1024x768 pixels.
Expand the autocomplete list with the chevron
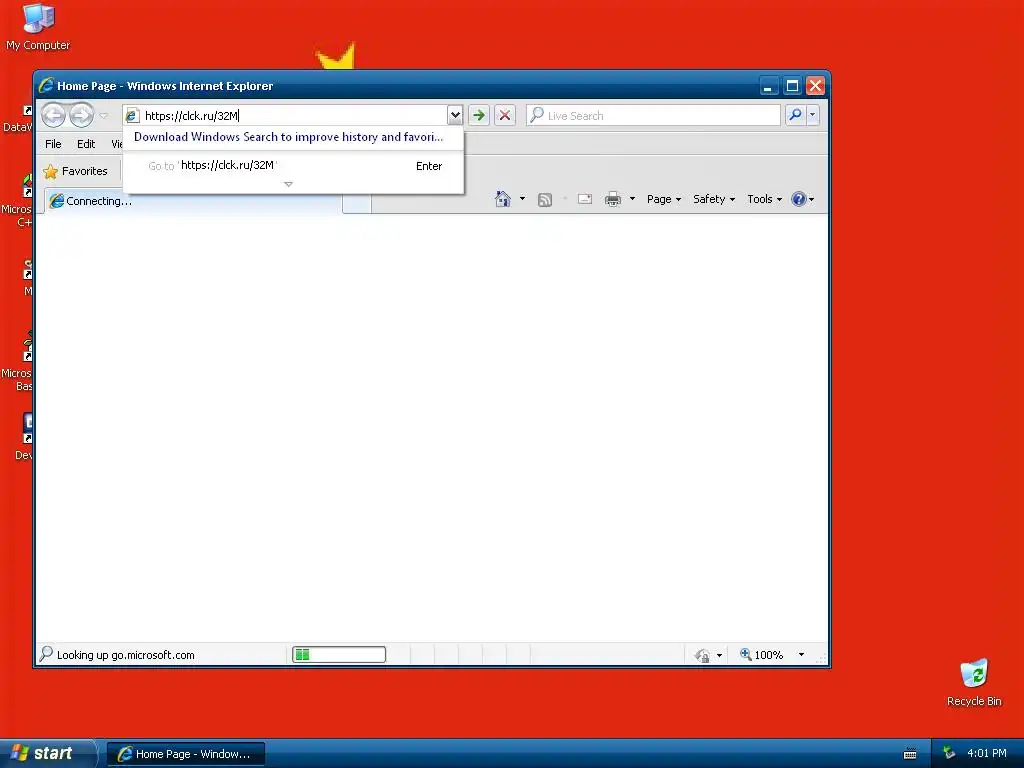coord(289,184)
